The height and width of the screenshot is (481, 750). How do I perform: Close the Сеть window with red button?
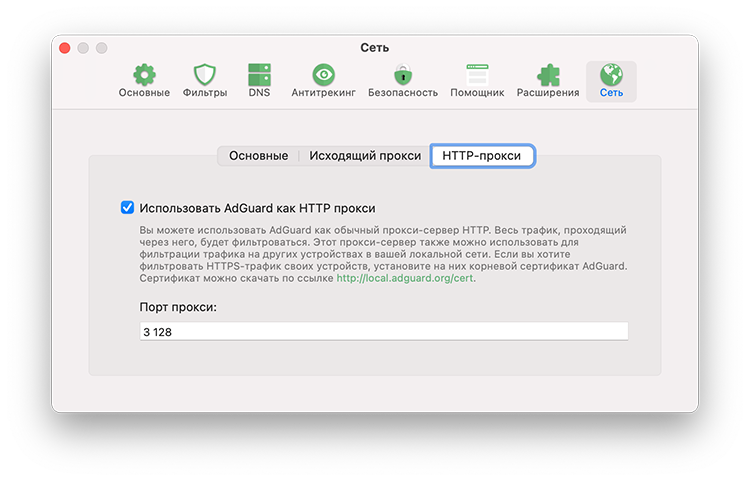(65, 48)
